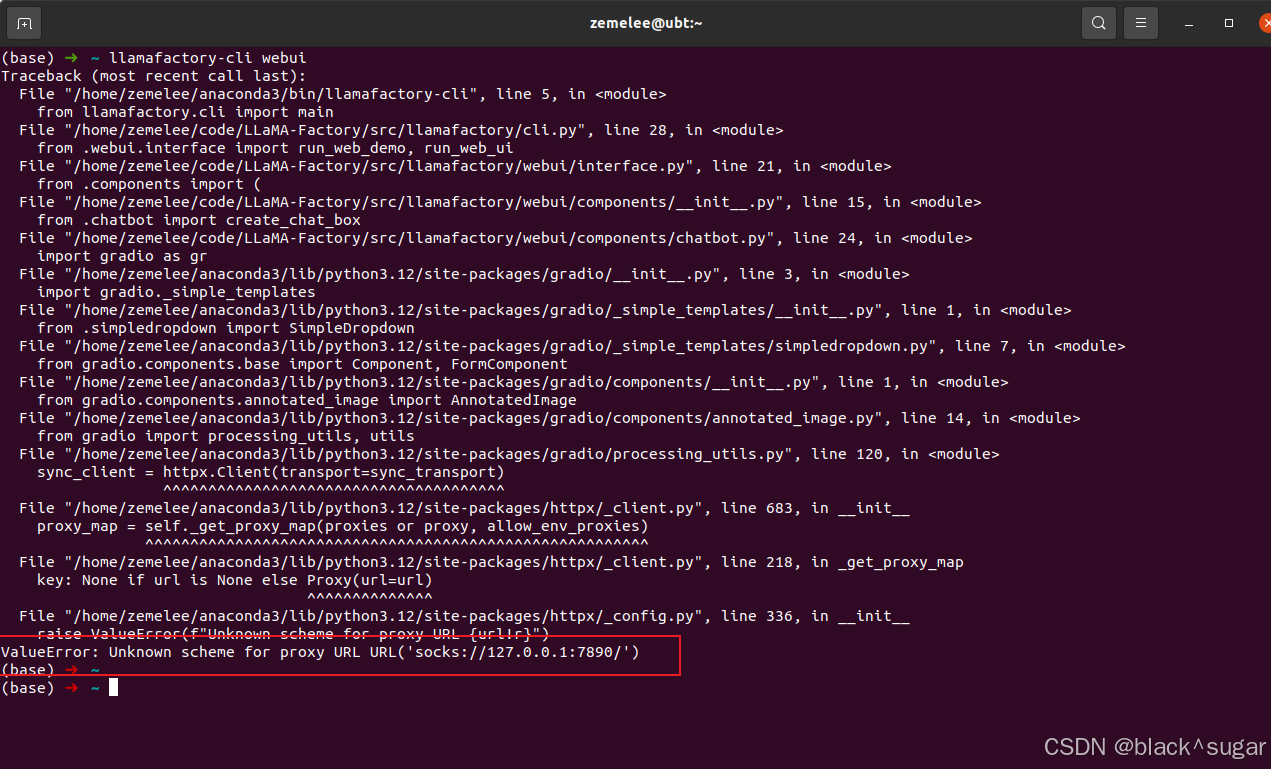Click 'from .simpledropdown import SimpleDropdown' line
Image resolution: width=1271 pixels, height=769 pixels.
(226, 328)
